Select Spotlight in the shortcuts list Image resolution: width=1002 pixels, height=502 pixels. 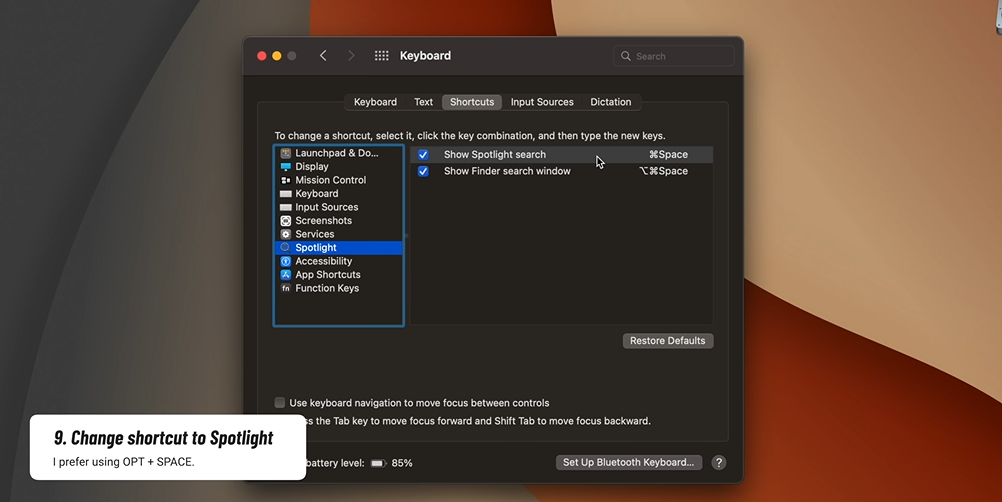(x=339, y=248)
